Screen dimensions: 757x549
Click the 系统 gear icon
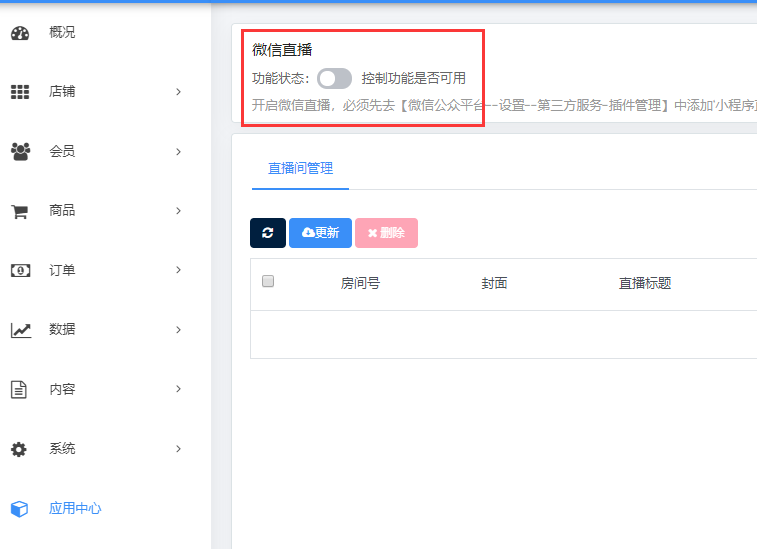[19, 449]
